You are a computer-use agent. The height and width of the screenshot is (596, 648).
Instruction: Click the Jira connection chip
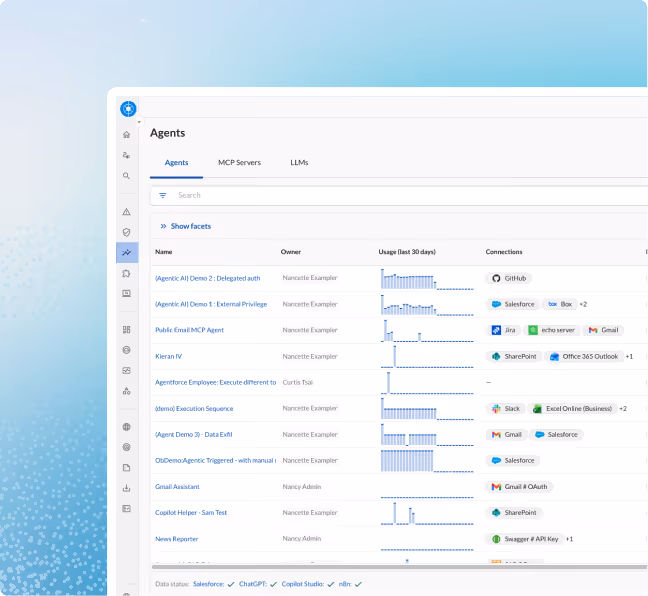(503, 330)
